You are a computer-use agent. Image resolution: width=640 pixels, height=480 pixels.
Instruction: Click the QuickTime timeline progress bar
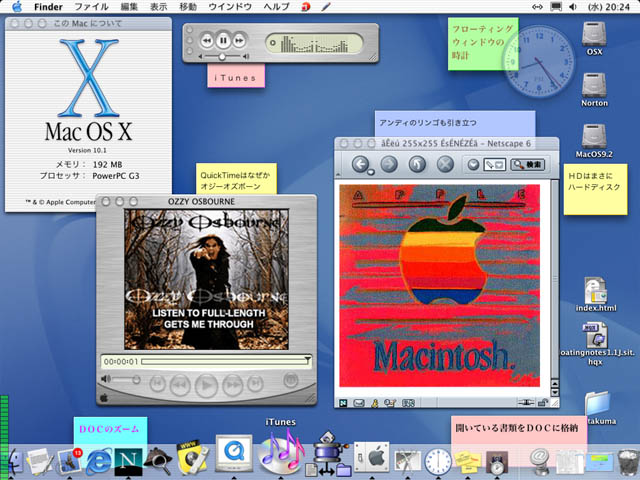[x=226, y=361]
